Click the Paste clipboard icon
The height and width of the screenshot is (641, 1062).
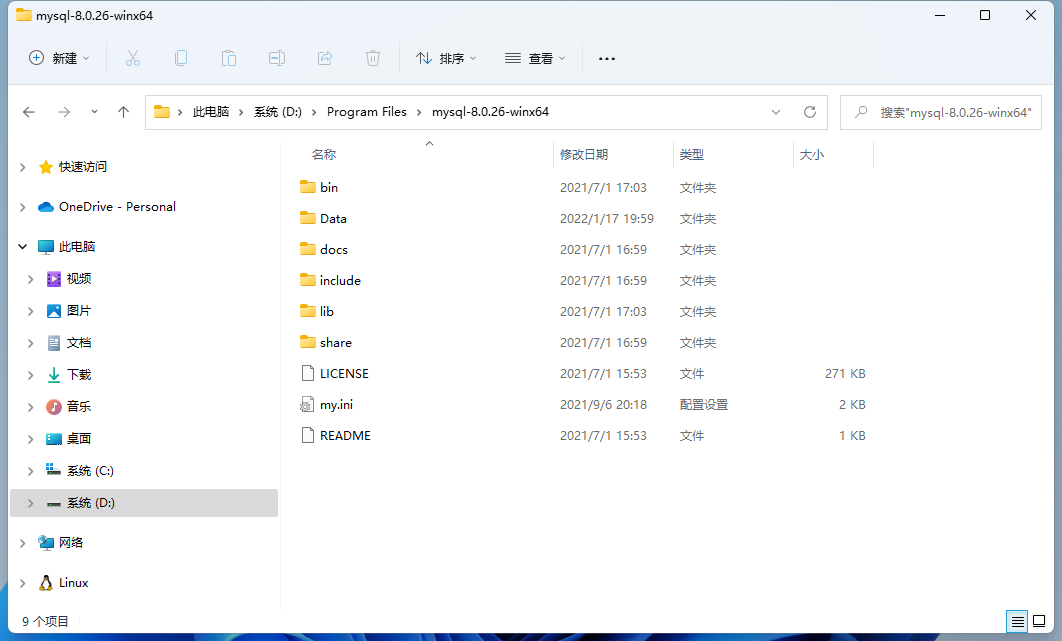pyautogui.click(x=229, y=58)
